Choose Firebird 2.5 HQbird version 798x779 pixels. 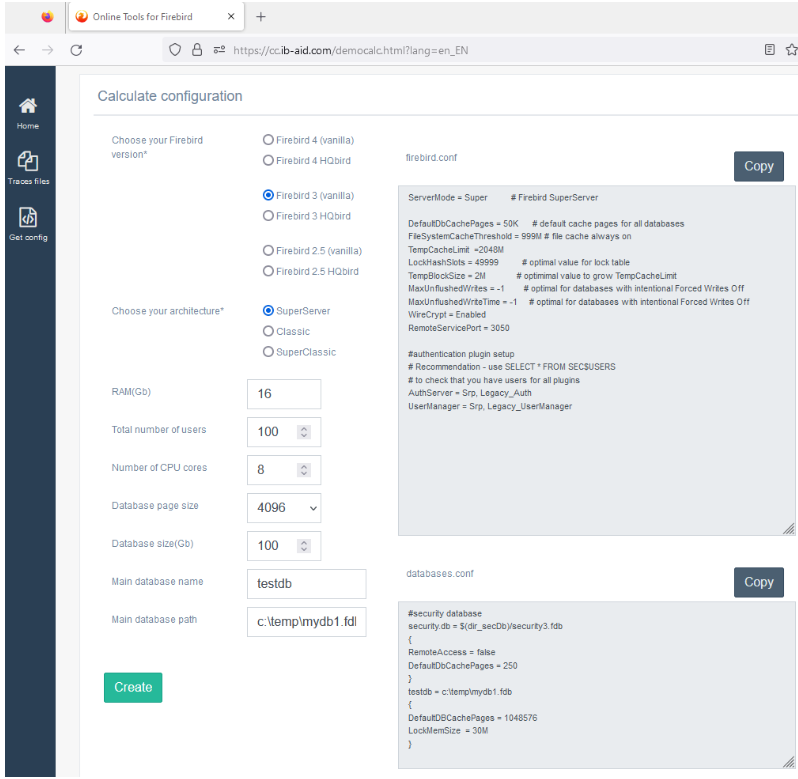(268, 271)
